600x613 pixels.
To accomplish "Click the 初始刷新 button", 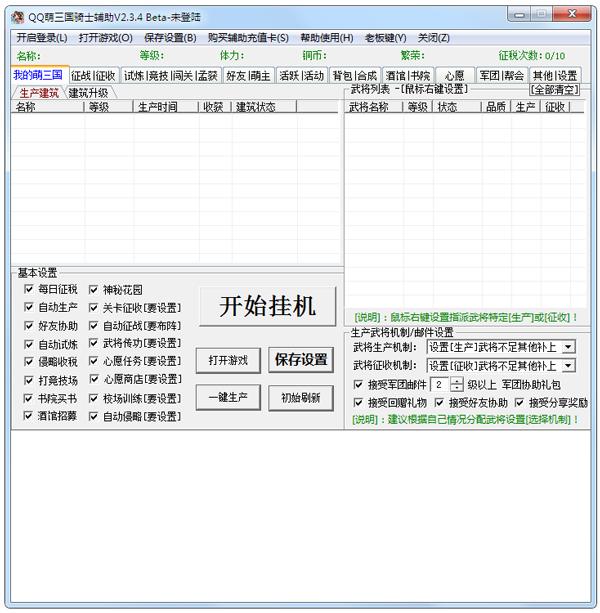I will click(301, 398).
